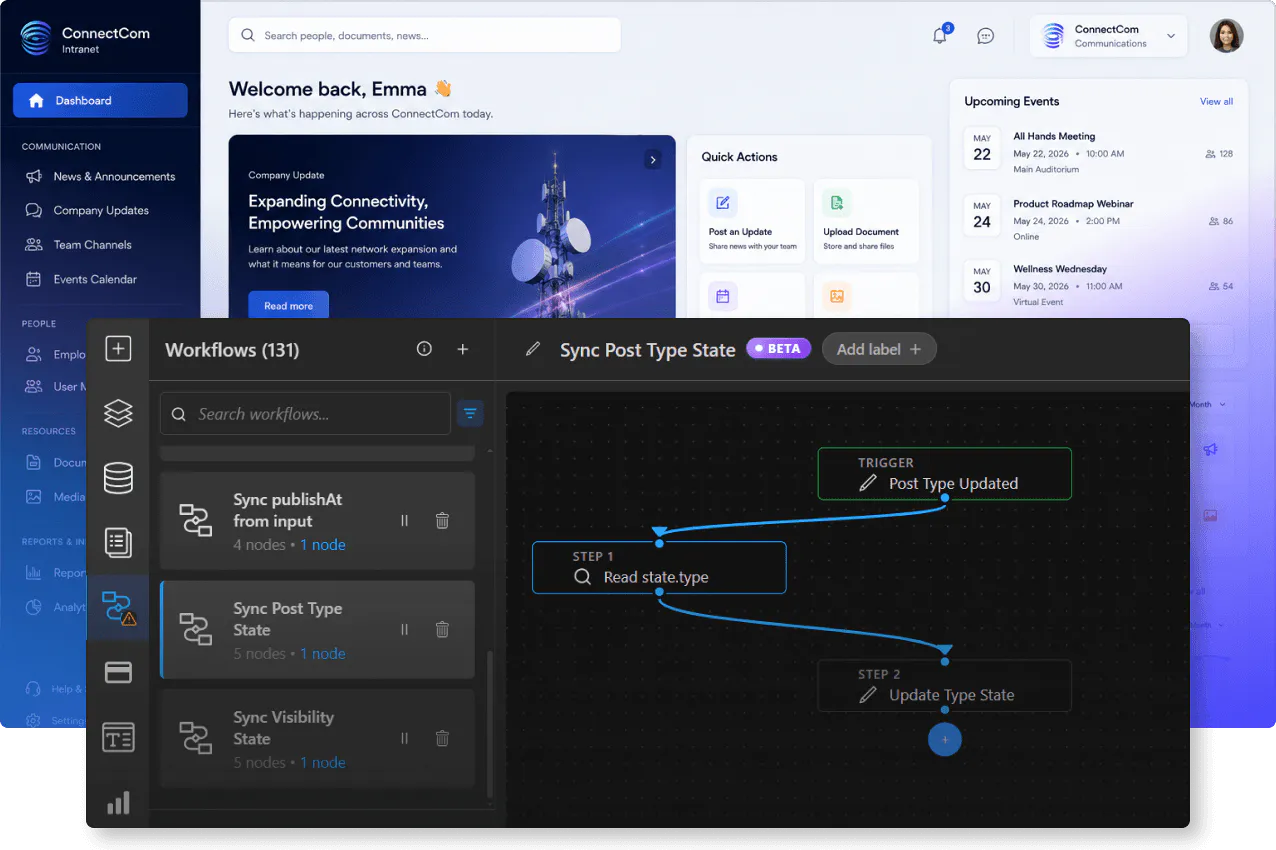
Task: Open the card icon in dark sidebar
Action: pos(118,673)
